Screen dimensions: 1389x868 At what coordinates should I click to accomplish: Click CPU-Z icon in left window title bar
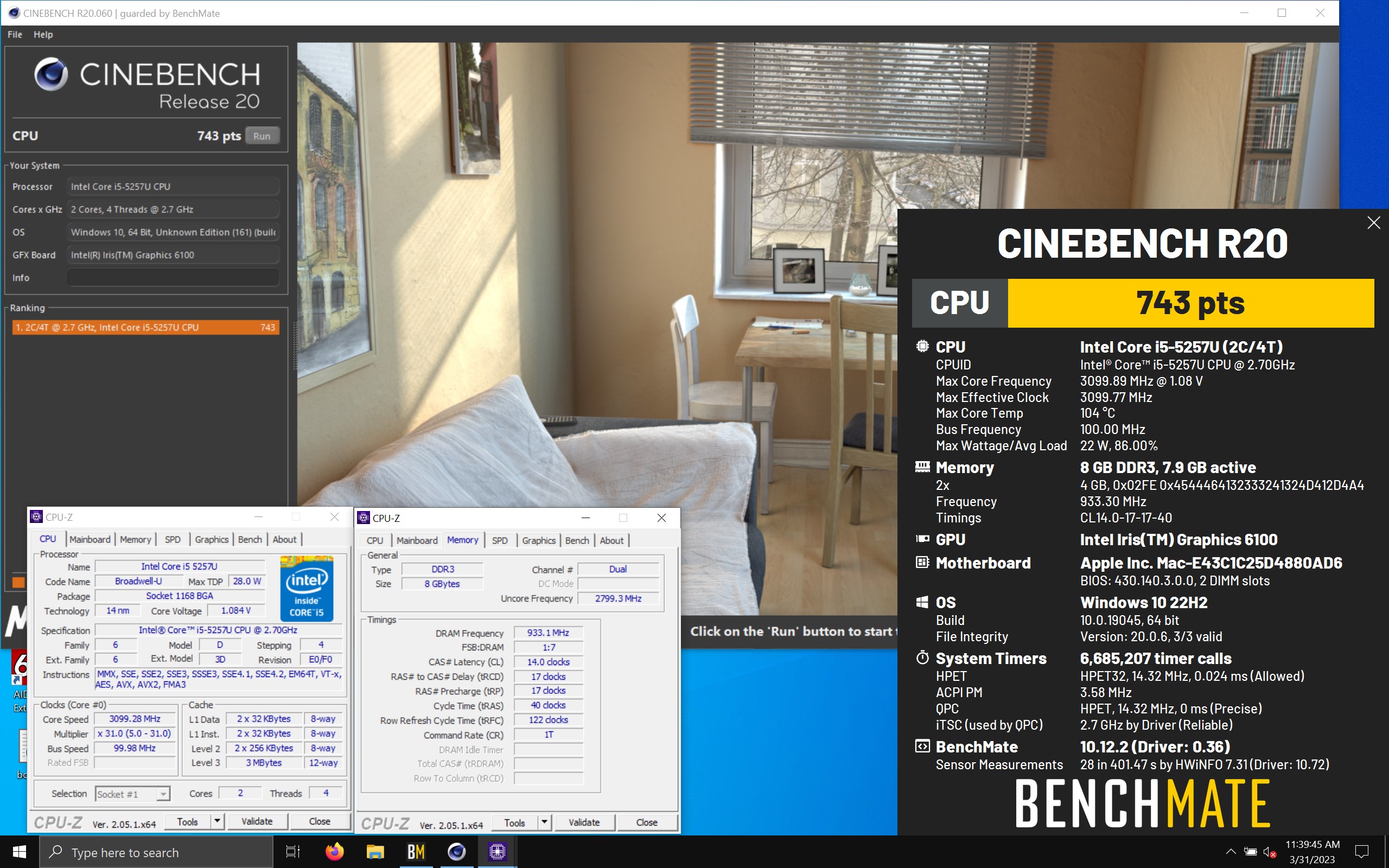coord(36,516)
